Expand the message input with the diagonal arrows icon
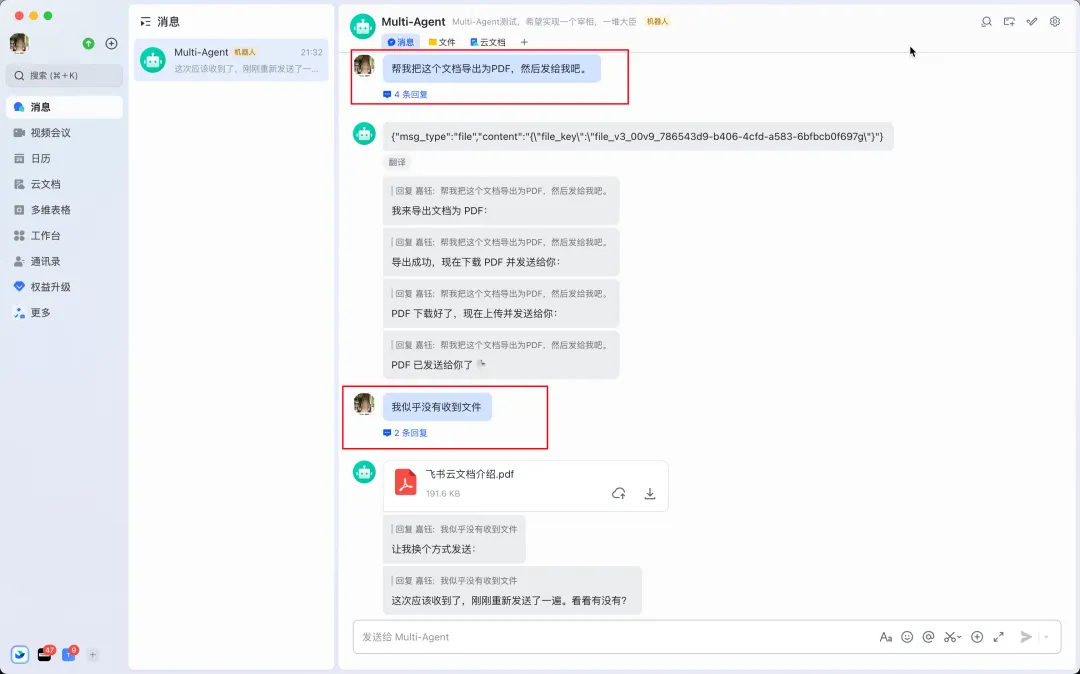 click(x=999, y=638)
